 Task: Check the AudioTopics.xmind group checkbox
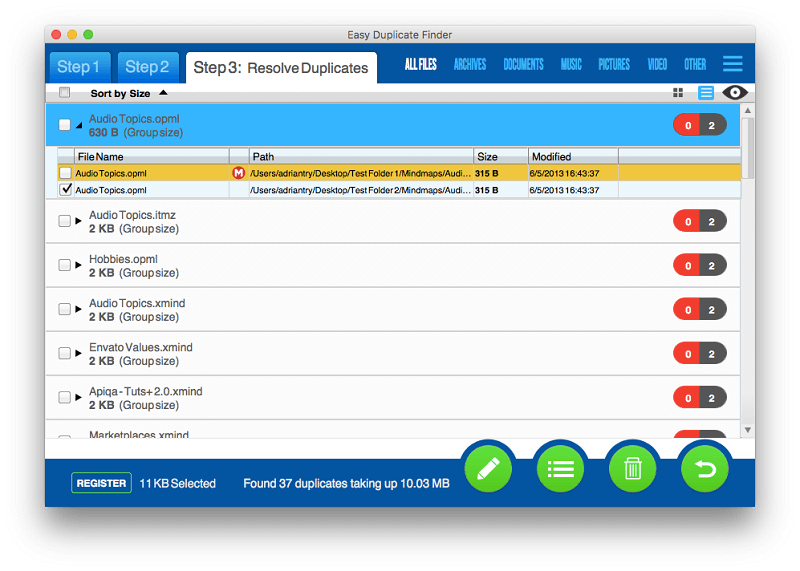(64, 309)
